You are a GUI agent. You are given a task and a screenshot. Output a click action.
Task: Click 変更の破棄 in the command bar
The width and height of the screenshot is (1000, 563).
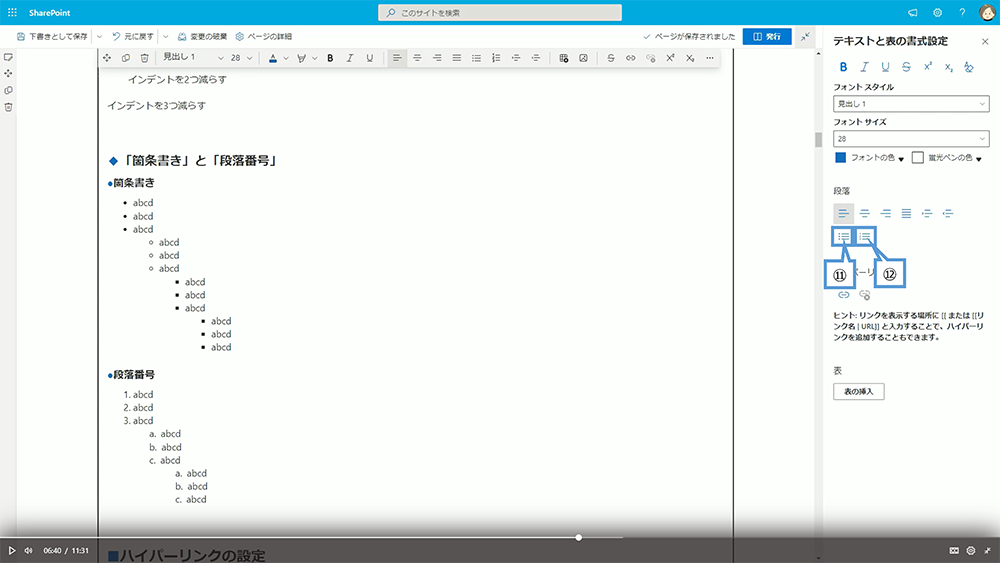[x=202, y=37]
